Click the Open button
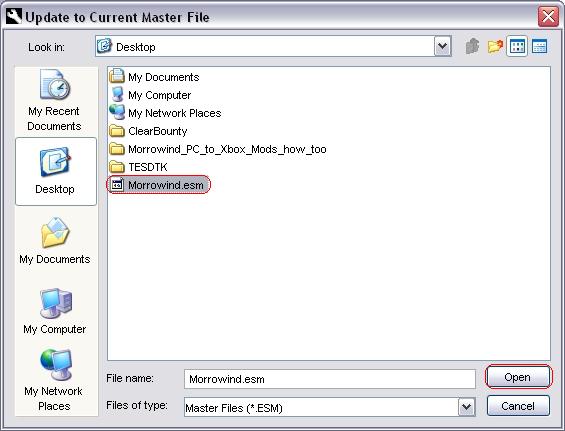 (x=518, y=377)
